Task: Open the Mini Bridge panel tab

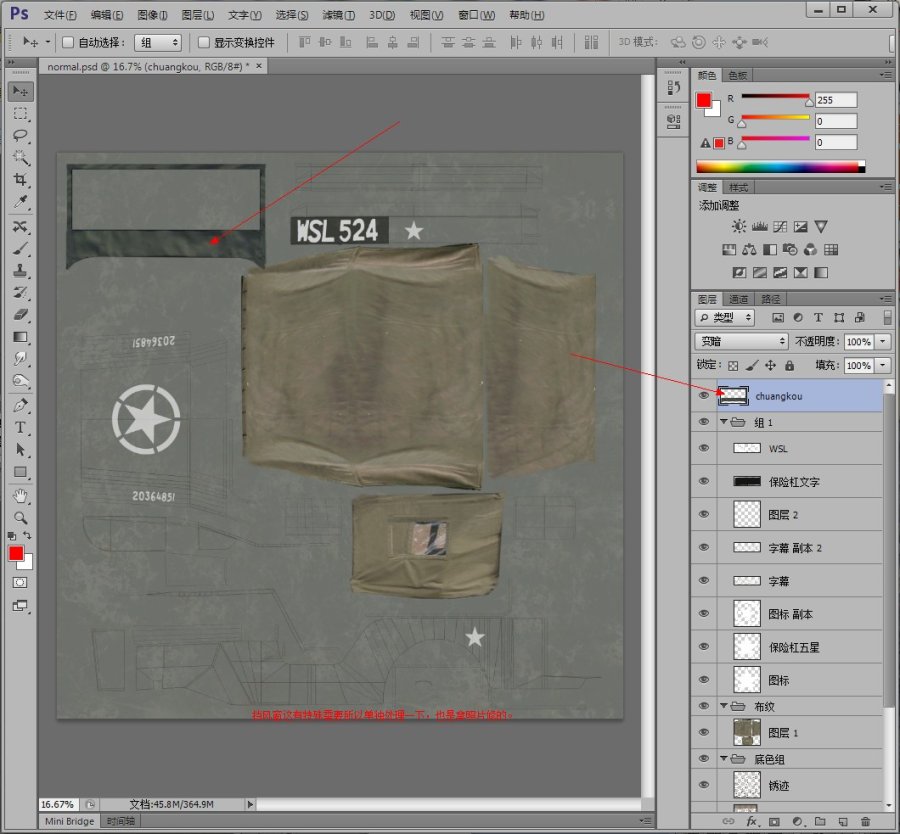Action: (x=70, y=821)
